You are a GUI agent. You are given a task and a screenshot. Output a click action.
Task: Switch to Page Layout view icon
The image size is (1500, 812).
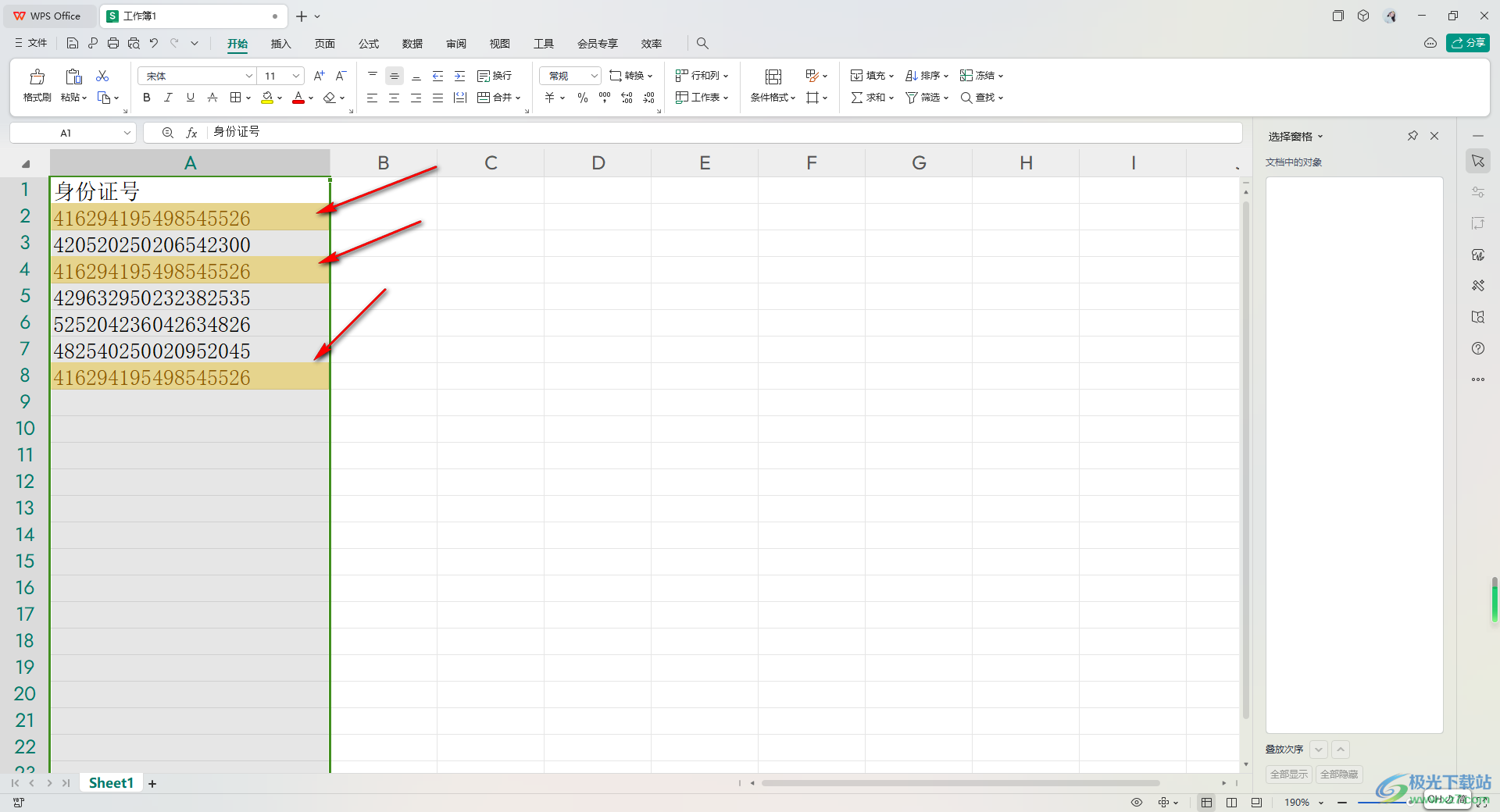click(1231, 803)
